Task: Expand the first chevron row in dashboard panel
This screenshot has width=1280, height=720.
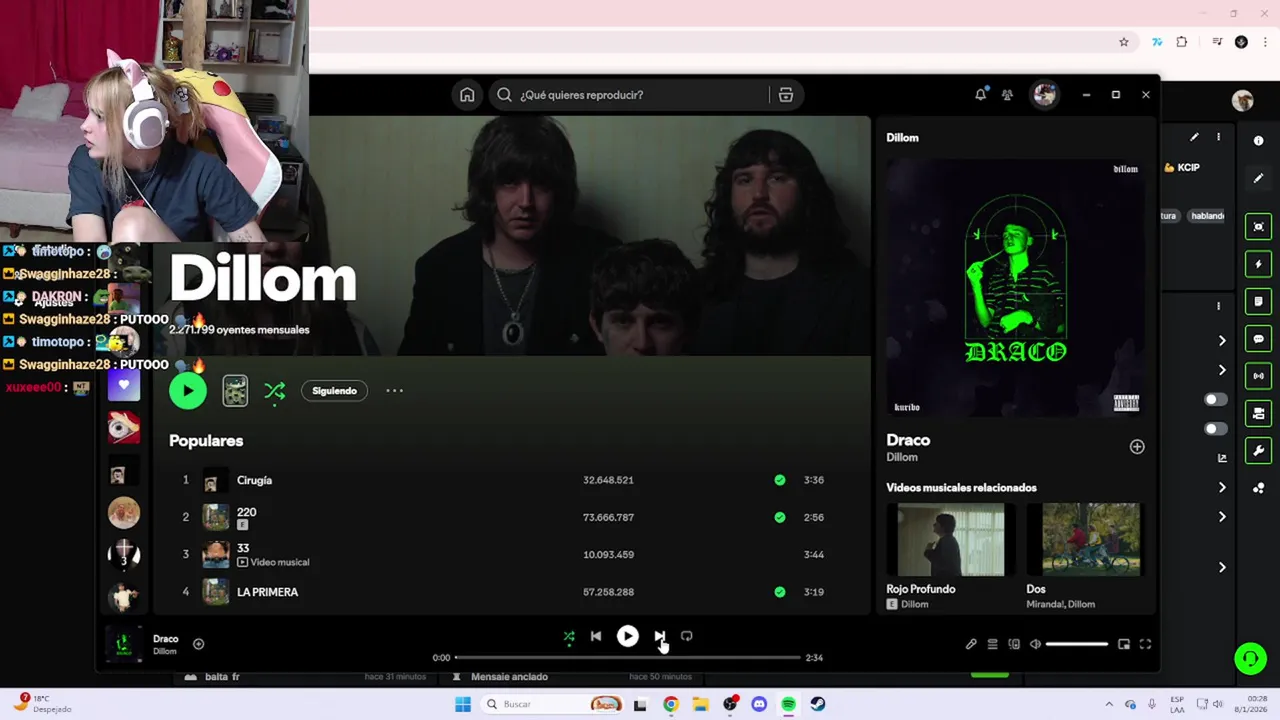Action: (1222, 341)
